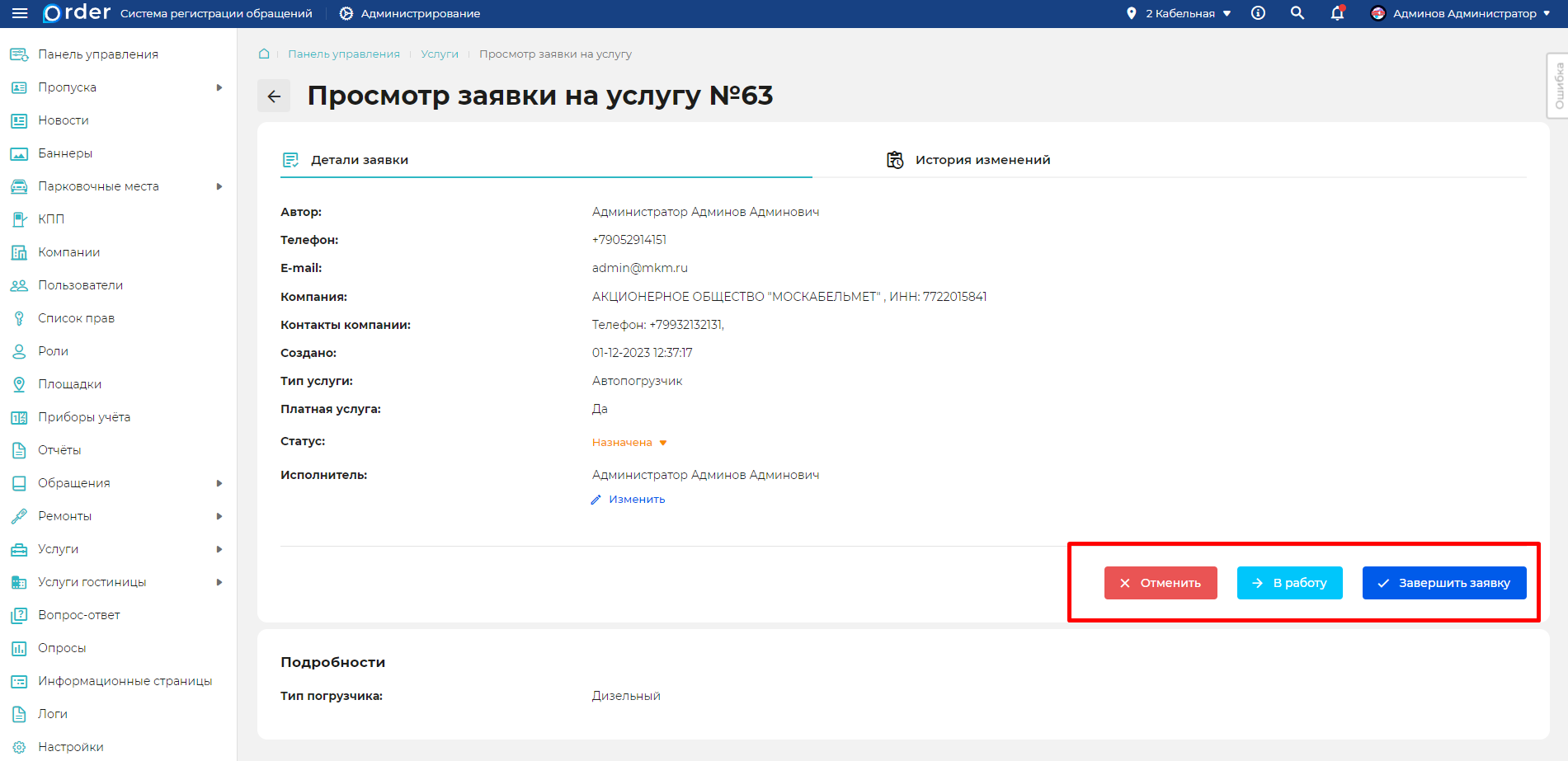Click the Компании sidebar icon
Screen dimensions: 1568x761
[18, 251]
